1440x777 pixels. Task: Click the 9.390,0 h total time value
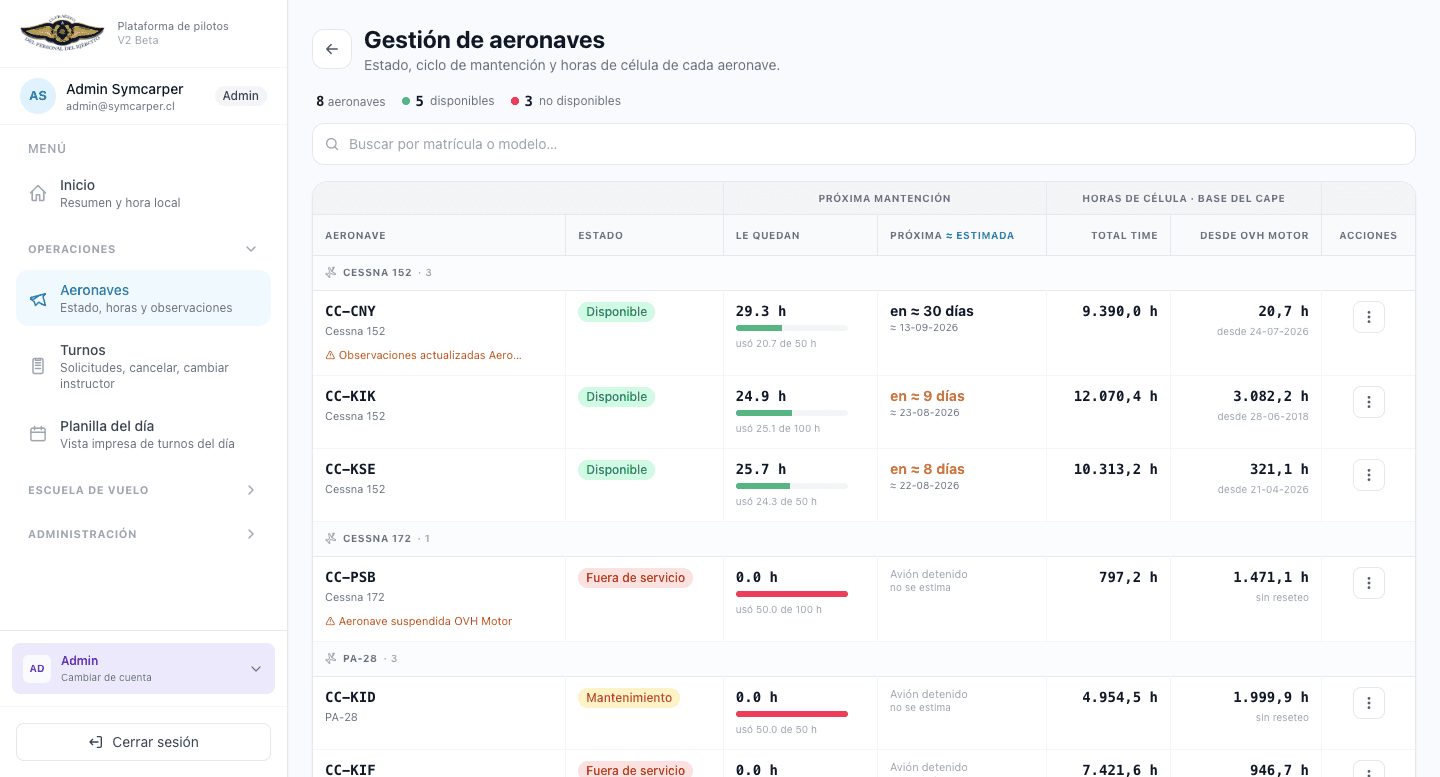pyautogui.click(x=1120, y=311)
